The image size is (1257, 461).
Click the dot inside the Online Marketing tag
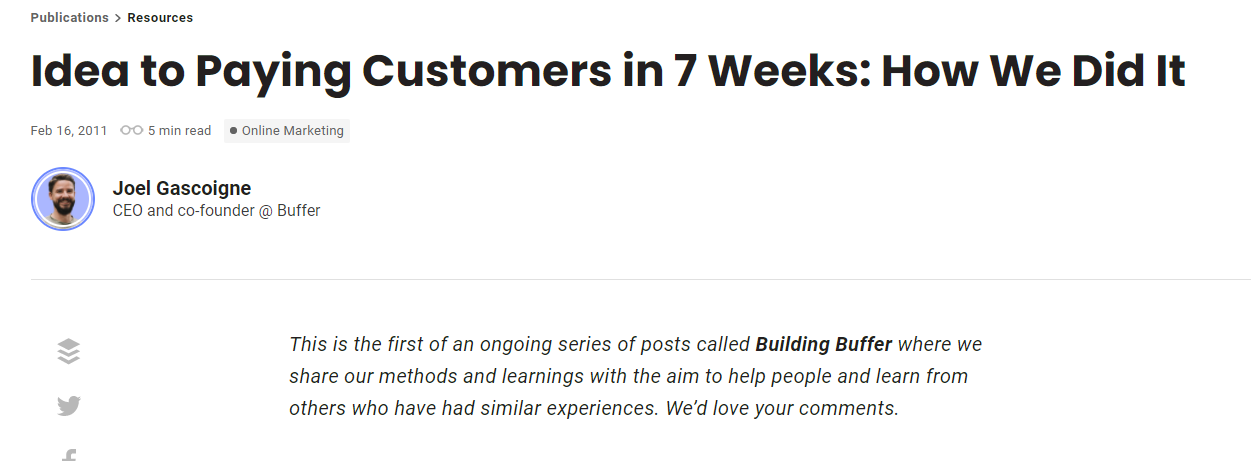[233, 131]
